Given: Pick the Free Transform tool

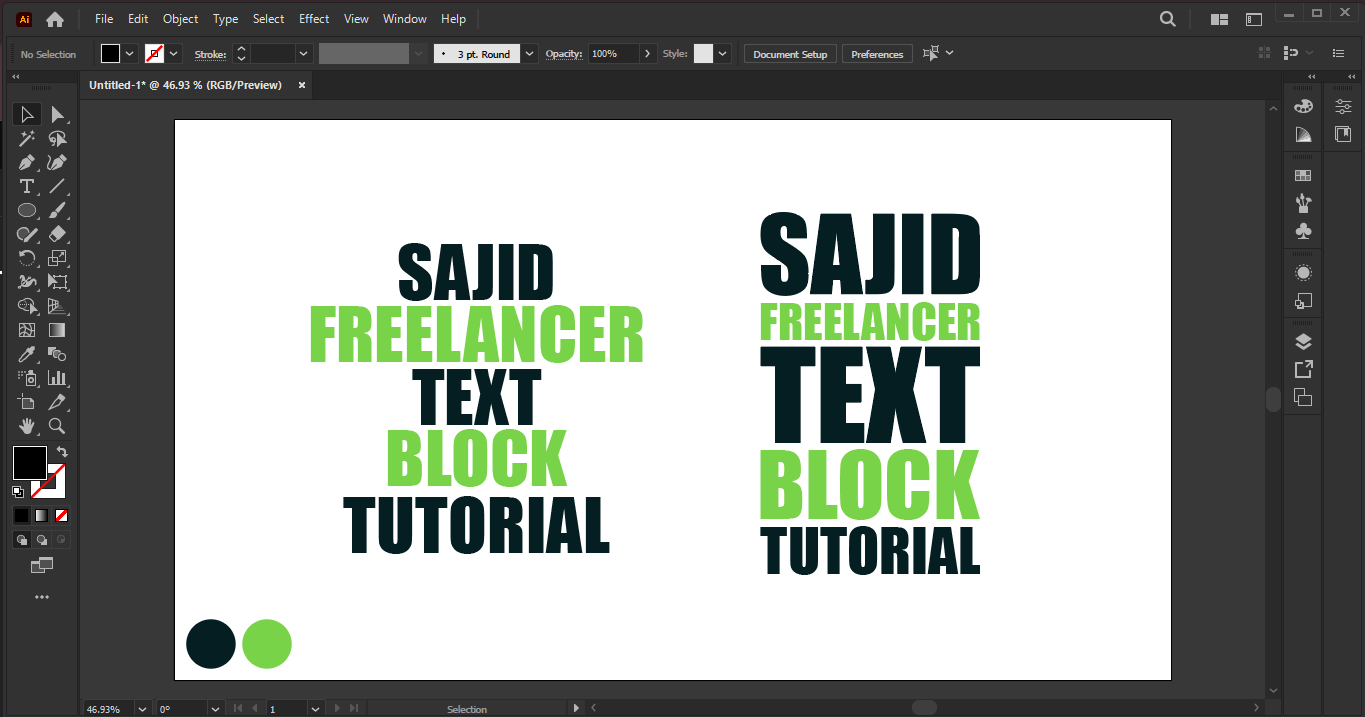Looking at the screenshot, I should tap(57, 282).
